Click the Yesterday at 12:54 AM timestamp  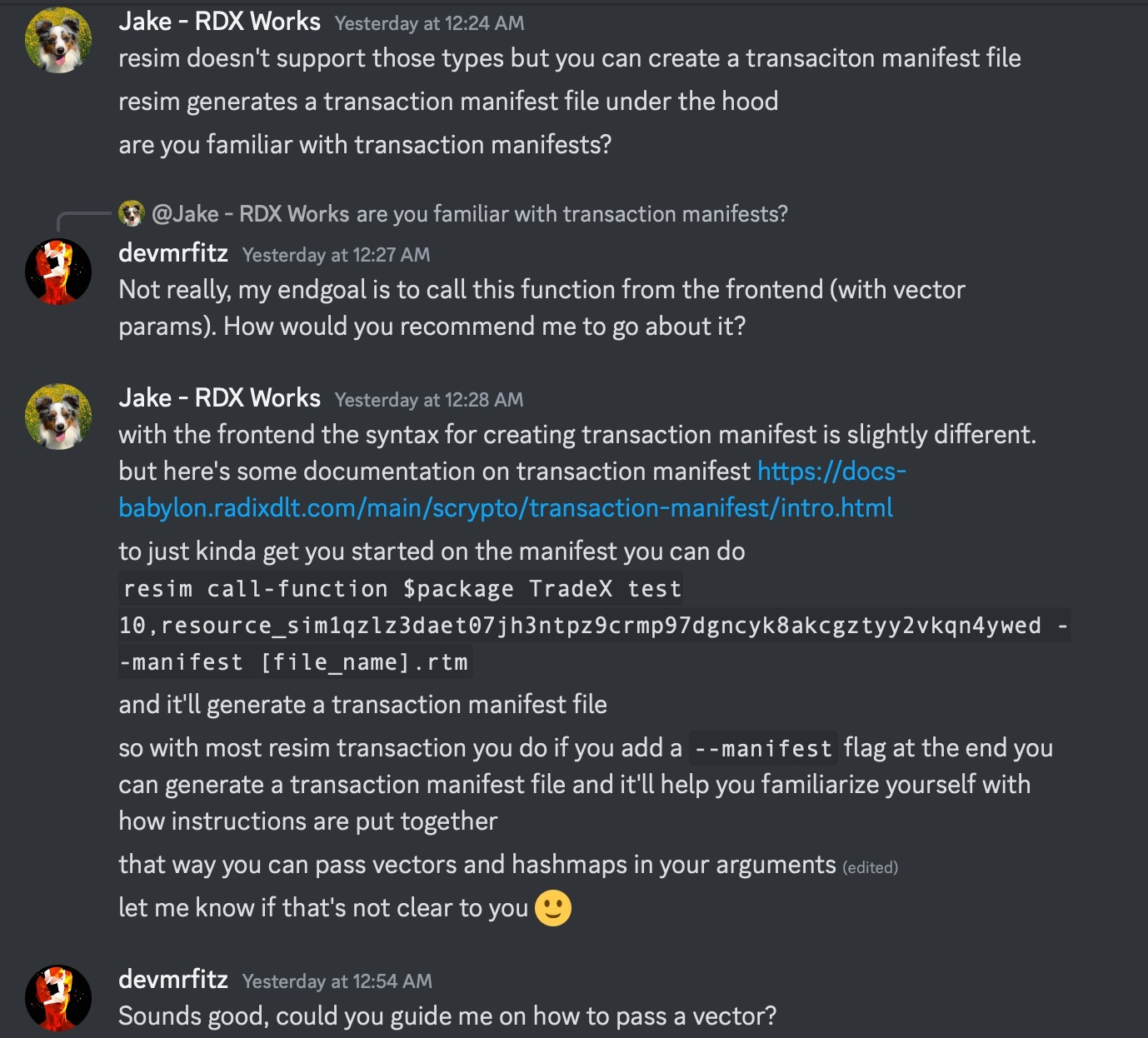point(337,981)
